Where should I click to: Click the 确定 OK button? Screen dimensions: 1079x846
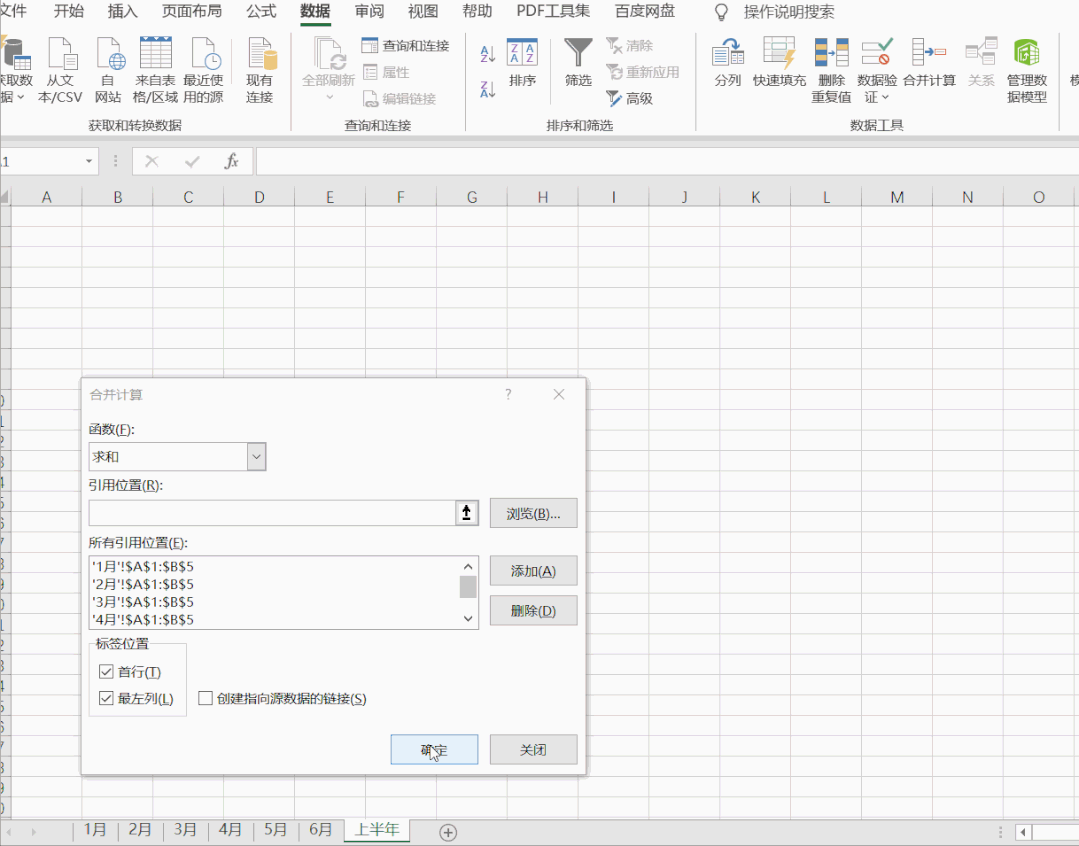[x=434, y=749]
